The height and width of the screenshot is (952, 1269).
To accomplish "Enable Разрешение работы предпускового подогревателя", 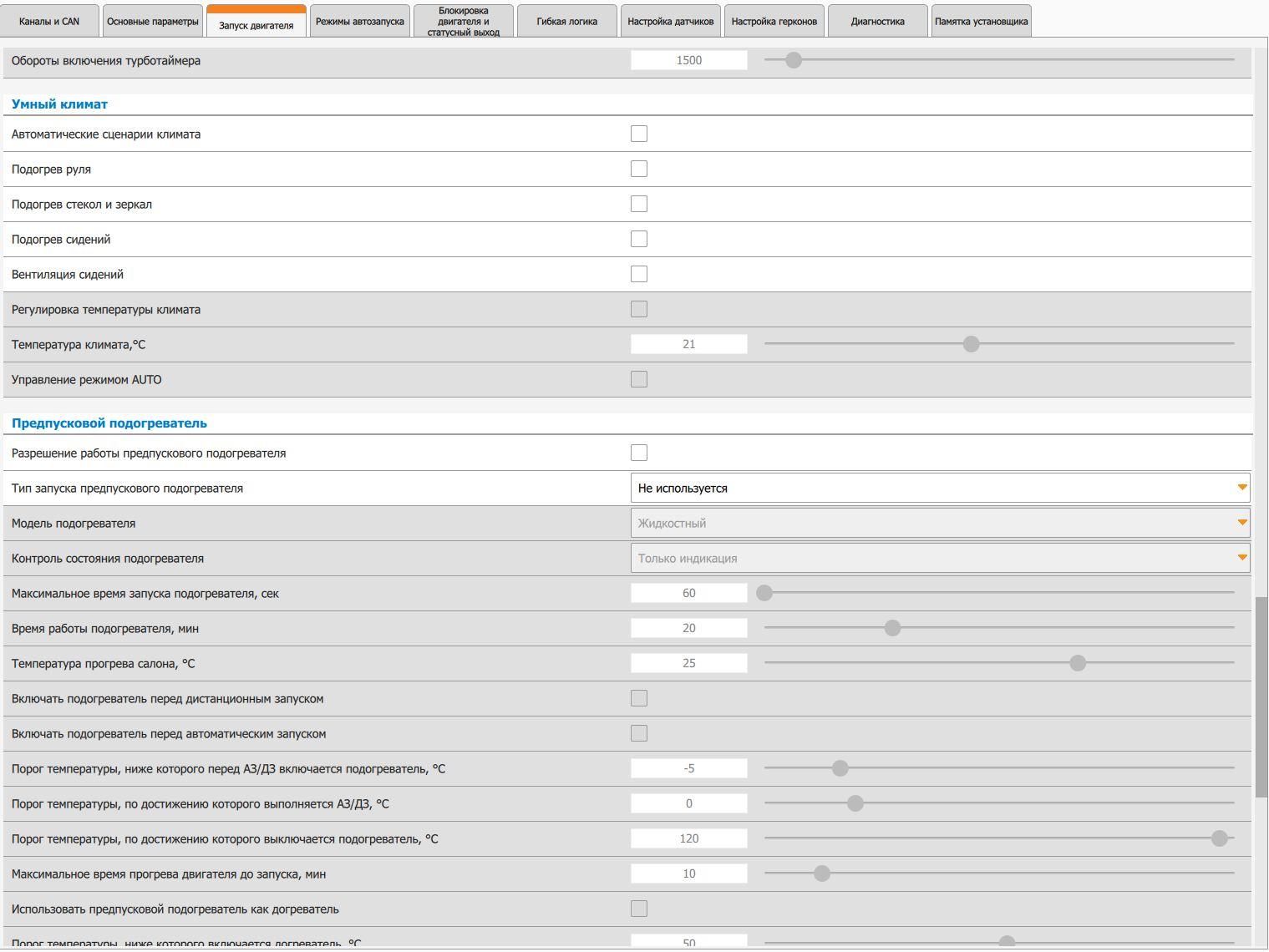I will (x=639, y=453).
